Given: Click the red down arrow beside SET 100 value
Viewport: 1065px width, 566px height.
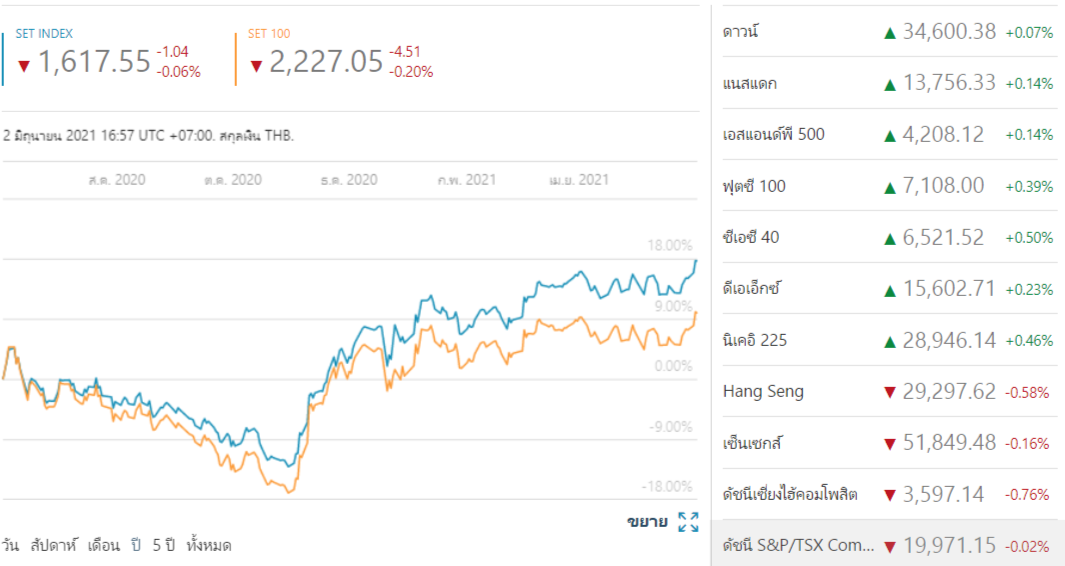Looking at the screenshot, I should pos(256,66).
